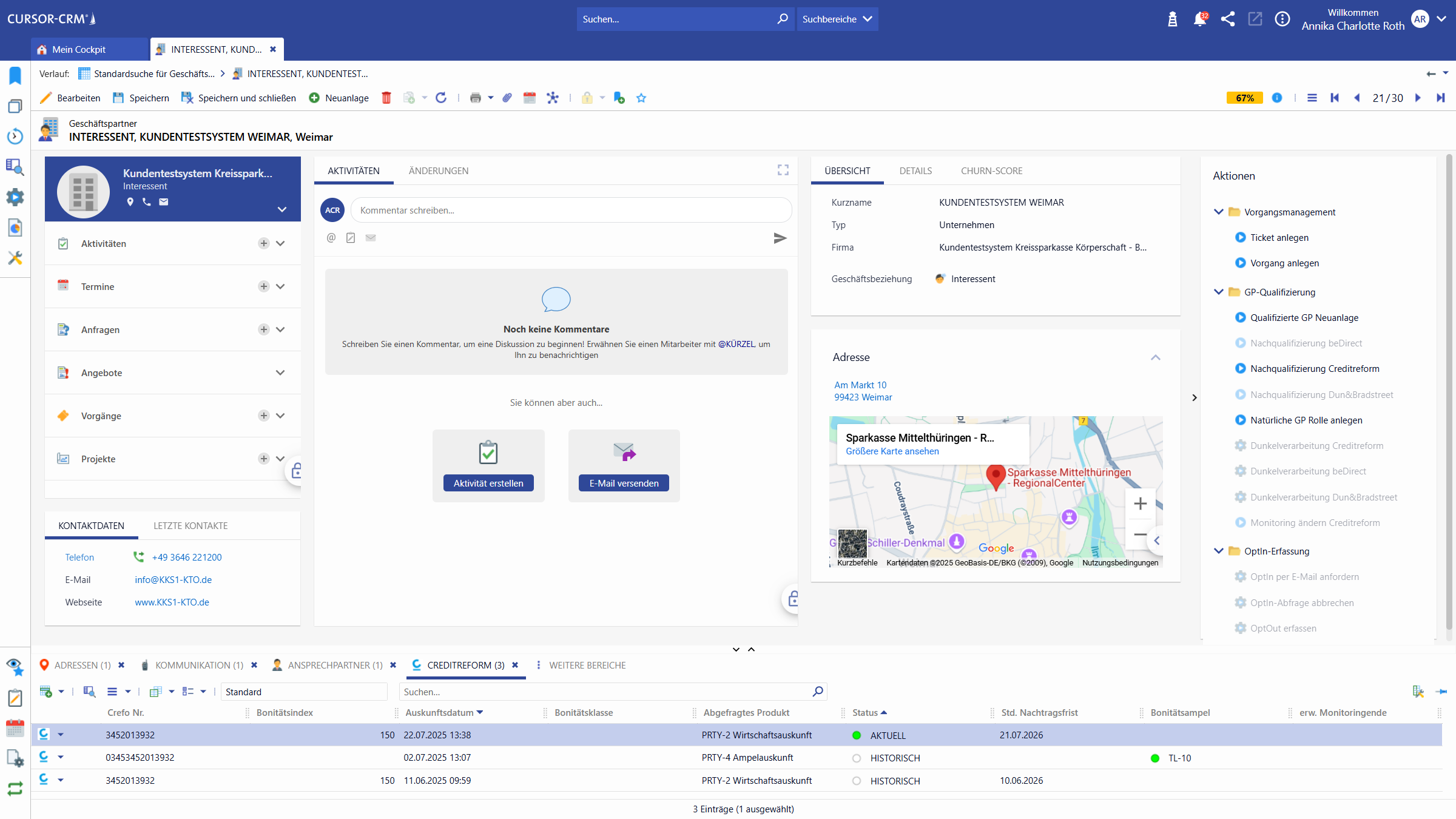Expand the Aktivitäten section chevron

280,243
